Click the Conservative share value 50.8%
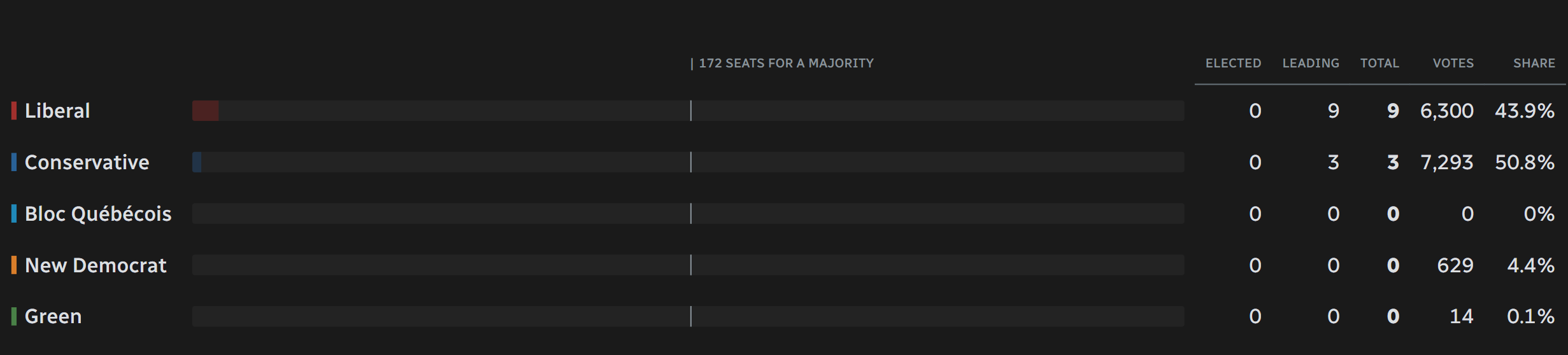 [1525, 162]
